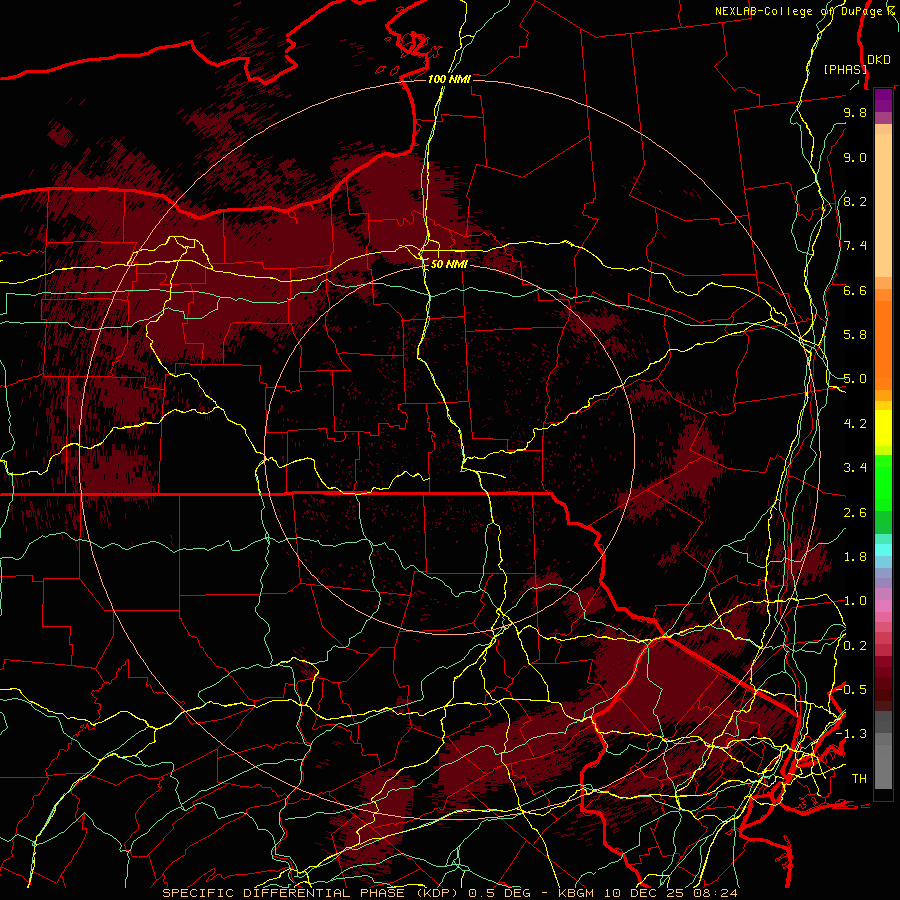Click the 08:24 timestamp in caption
The height and width of the screenshot is (900, 900).
coord(717,893)
